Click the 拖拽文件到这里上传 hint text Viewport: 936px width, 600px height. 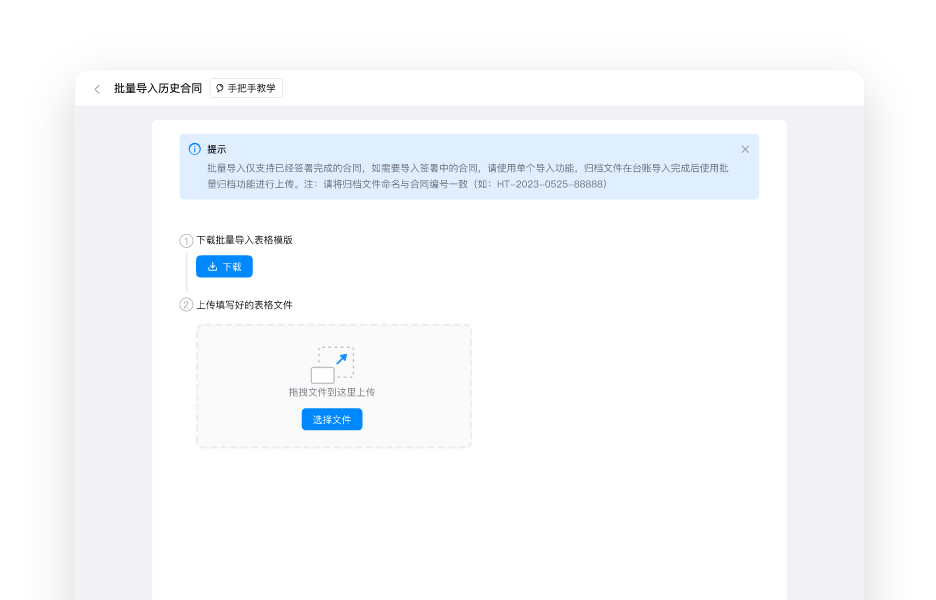click(332, 392)
